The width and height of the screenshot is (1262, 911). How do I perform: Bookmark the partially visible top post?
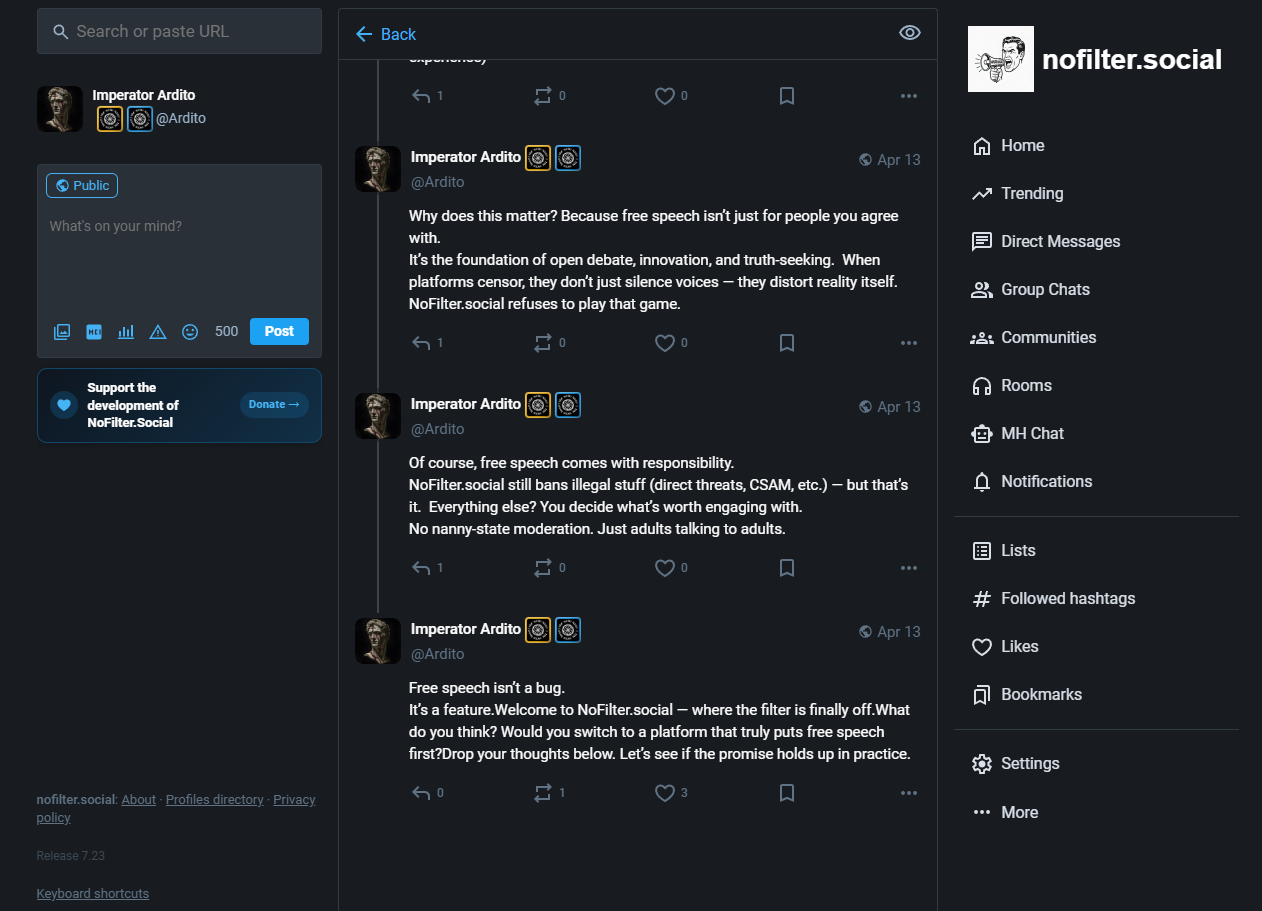(787, 96)
